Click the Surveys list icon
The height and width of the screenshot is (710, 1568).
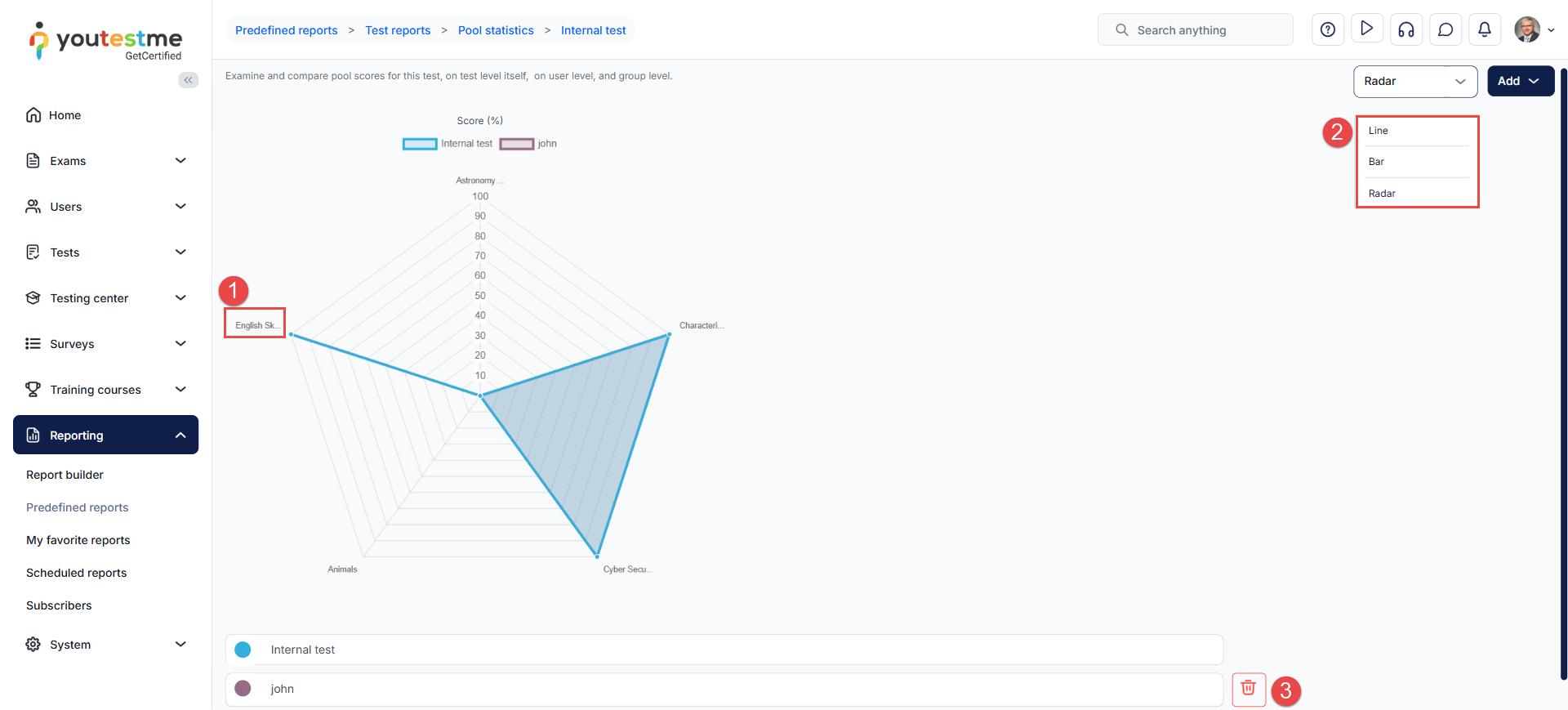tap(33, 344)
